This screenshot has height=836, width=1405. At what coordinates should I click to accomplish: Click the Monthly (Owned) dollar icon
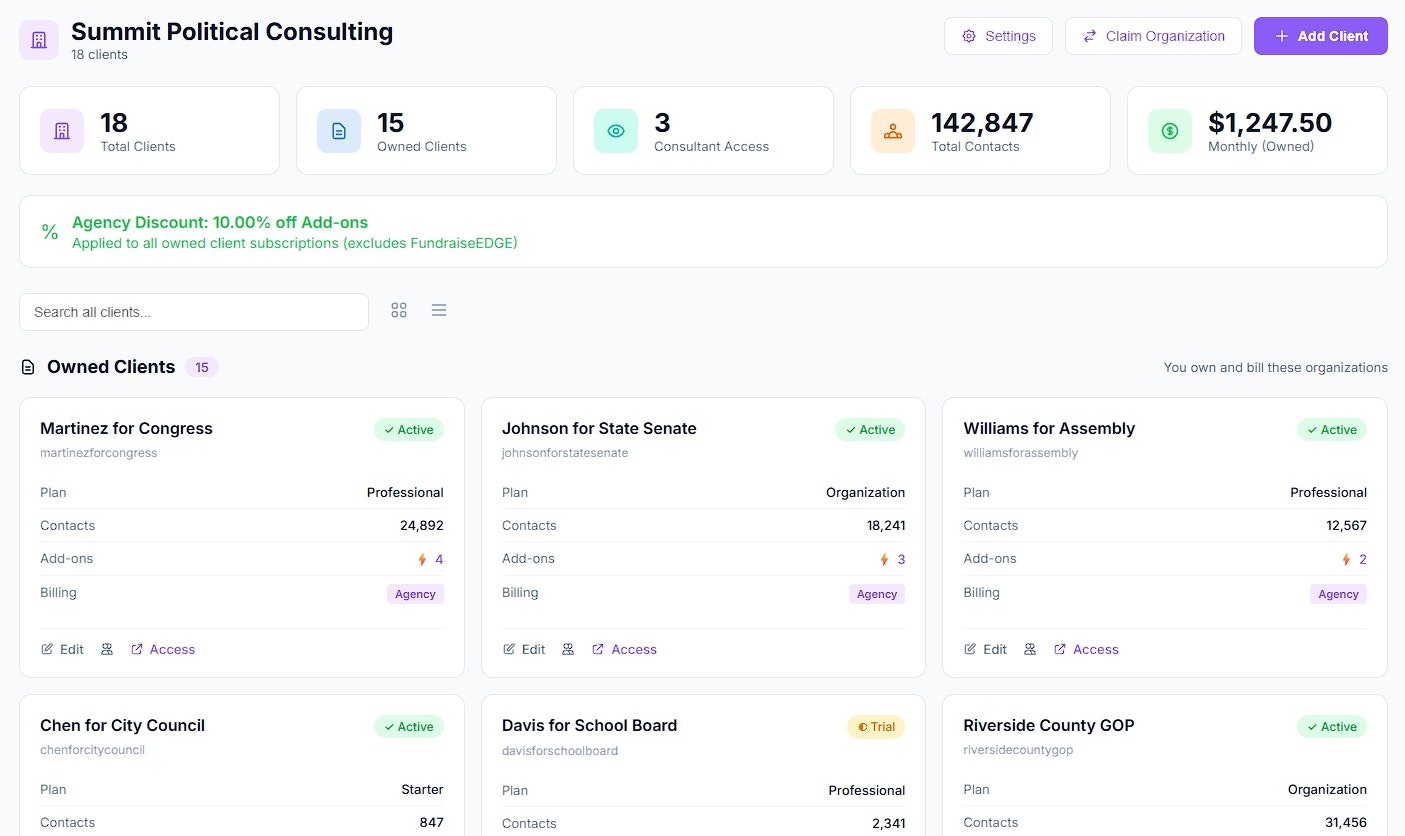pyautogui.click(x=1170, y=131)
